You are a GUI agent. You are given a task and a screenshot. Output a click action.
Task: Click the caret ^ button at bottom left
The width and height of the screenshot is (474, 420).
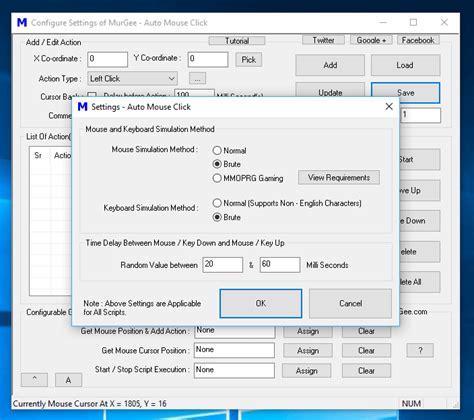pyautogui.click(x=34, y=380)
